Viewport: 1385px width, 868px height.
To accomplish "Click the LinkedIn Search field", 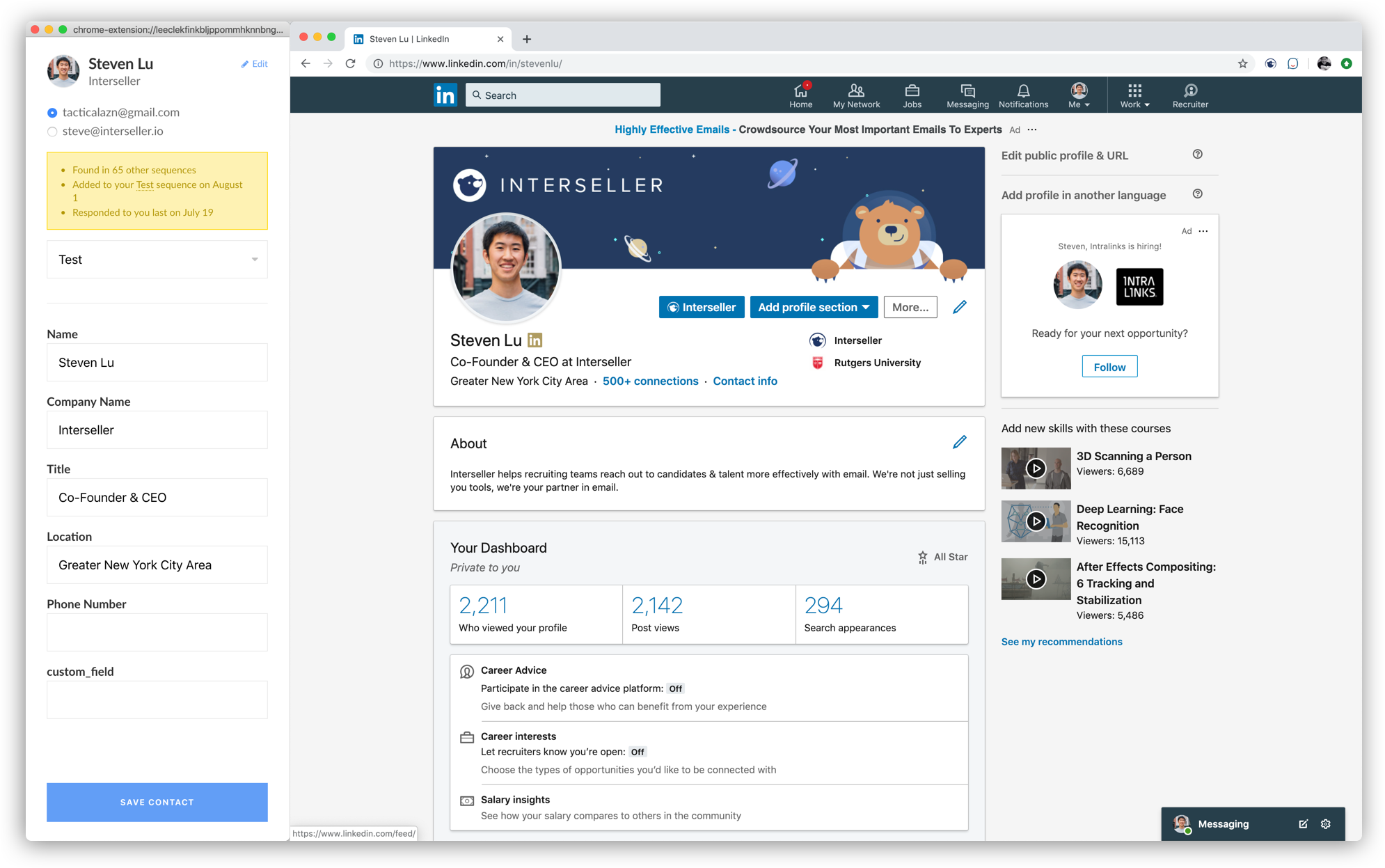I will pos(562,95).
